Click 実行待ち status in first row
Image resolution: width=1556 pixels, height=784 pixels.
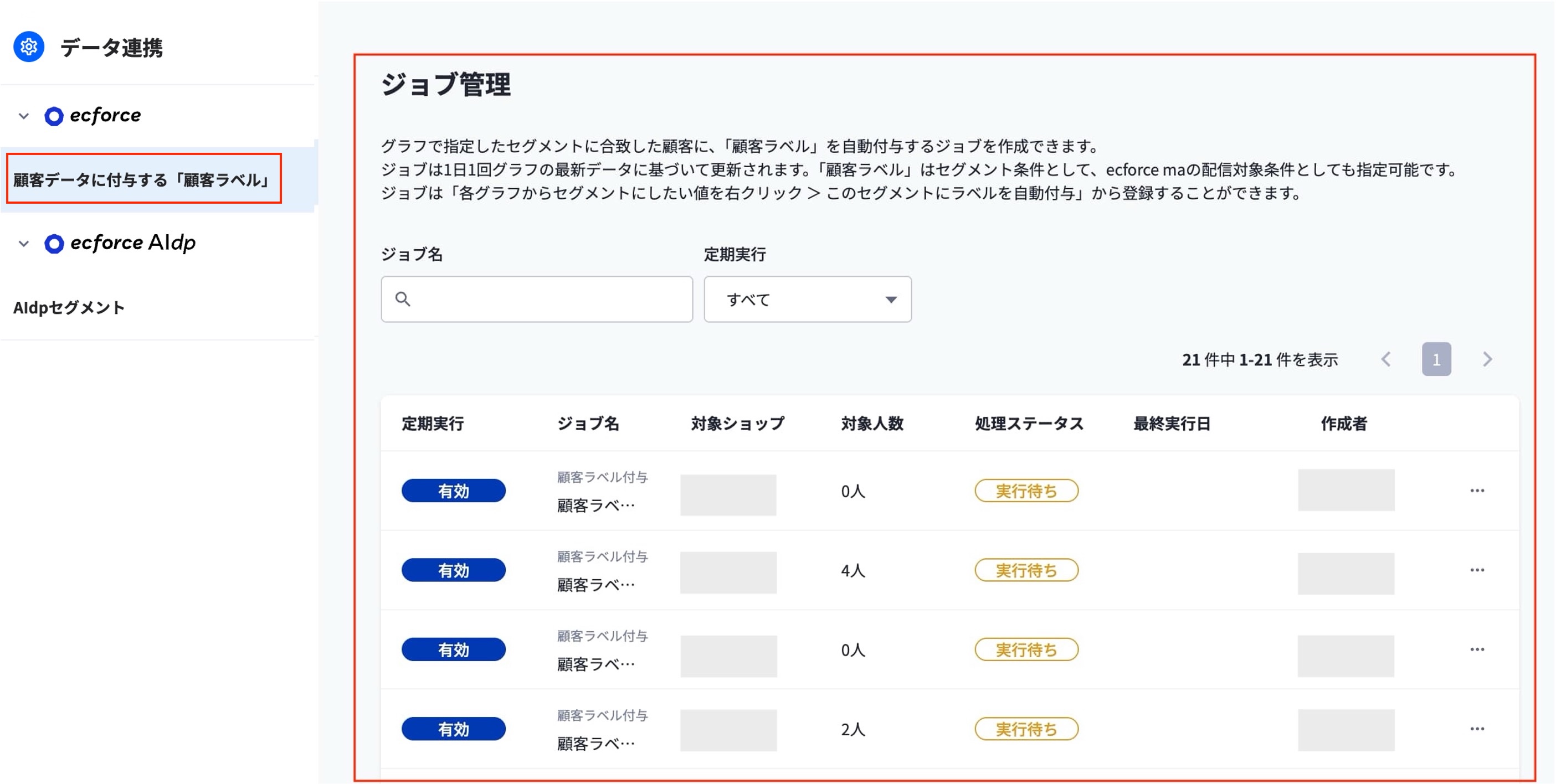tap(1026, 491)
